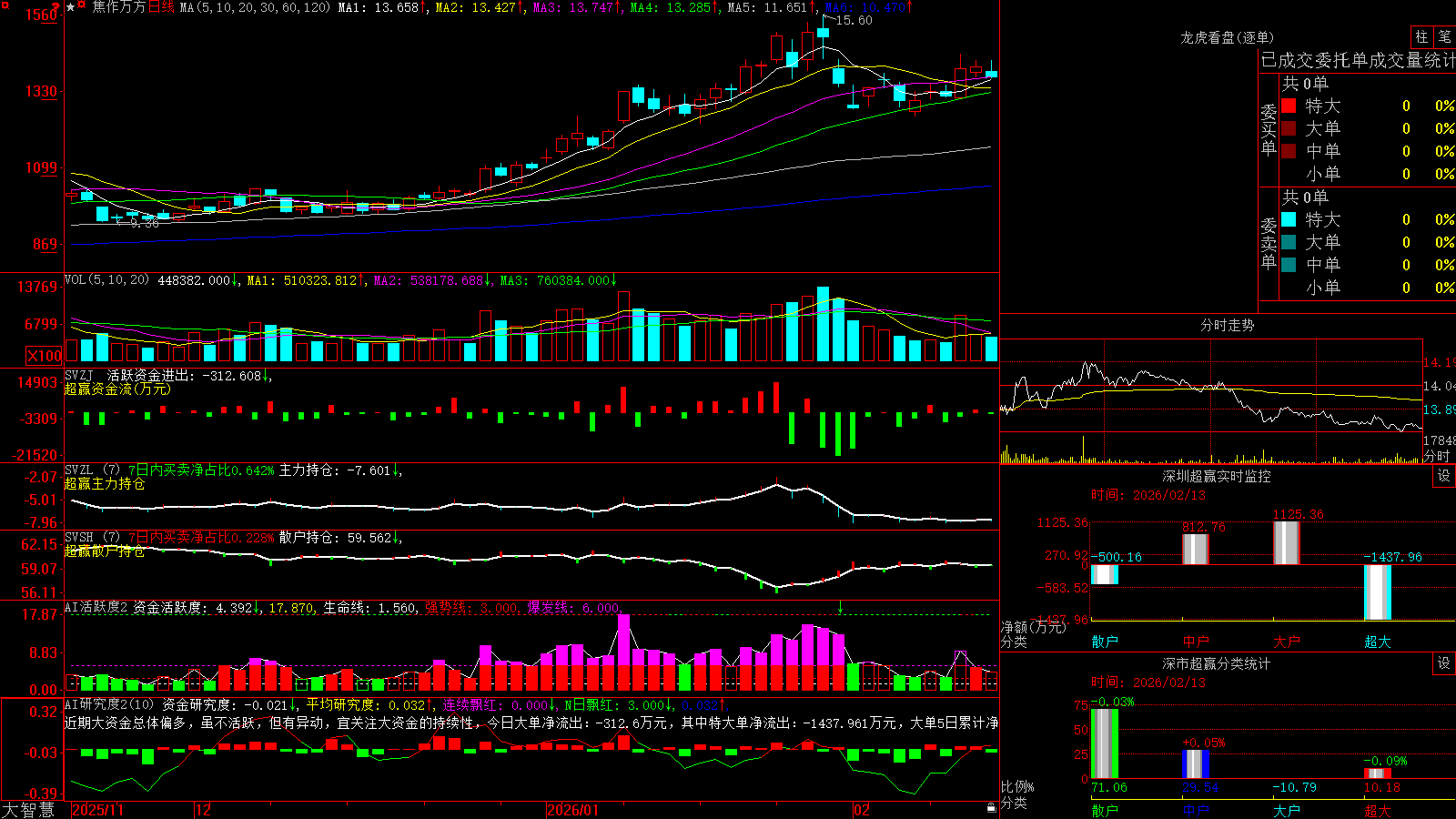The image size is (1456, 819).
Task: Click 超大 bar valued -1437.96
Action: 1378,592
